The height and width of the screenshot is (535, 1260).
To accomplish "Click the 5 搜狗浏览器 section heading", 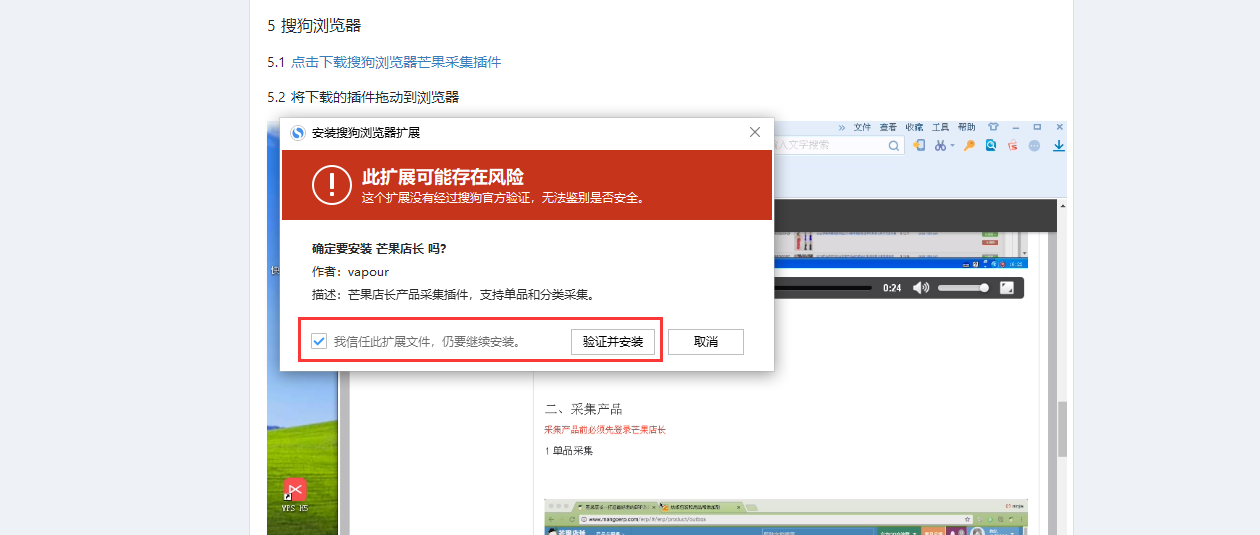I will (x=314, y=25).
